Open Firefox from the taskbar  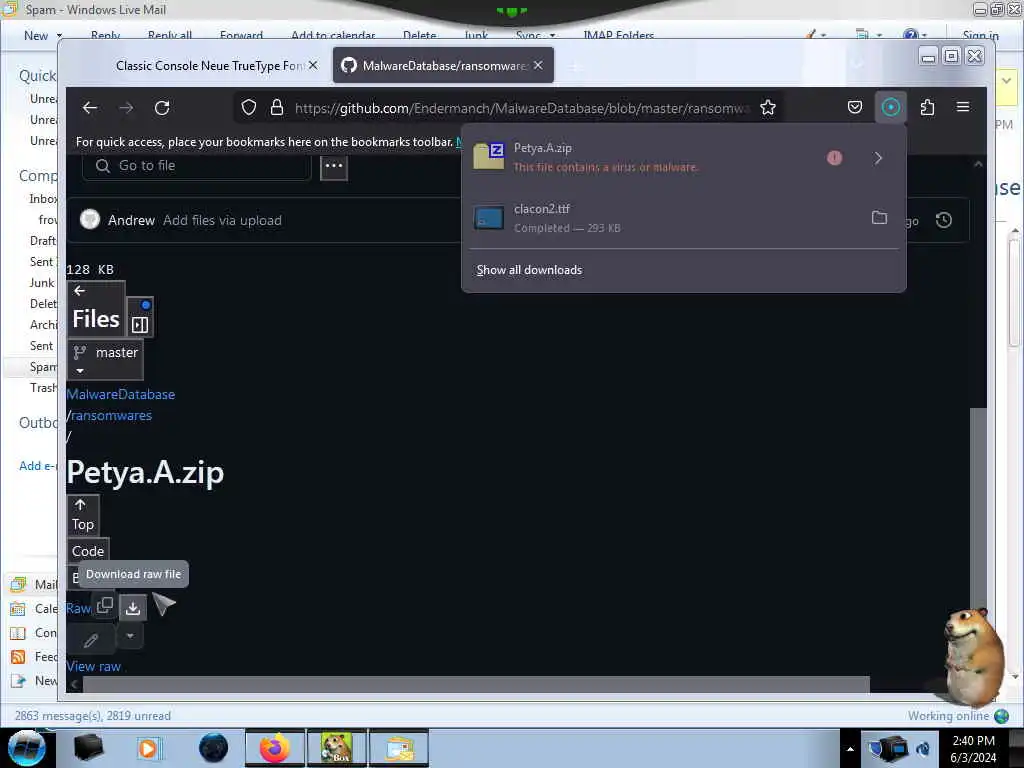(274, 748)
